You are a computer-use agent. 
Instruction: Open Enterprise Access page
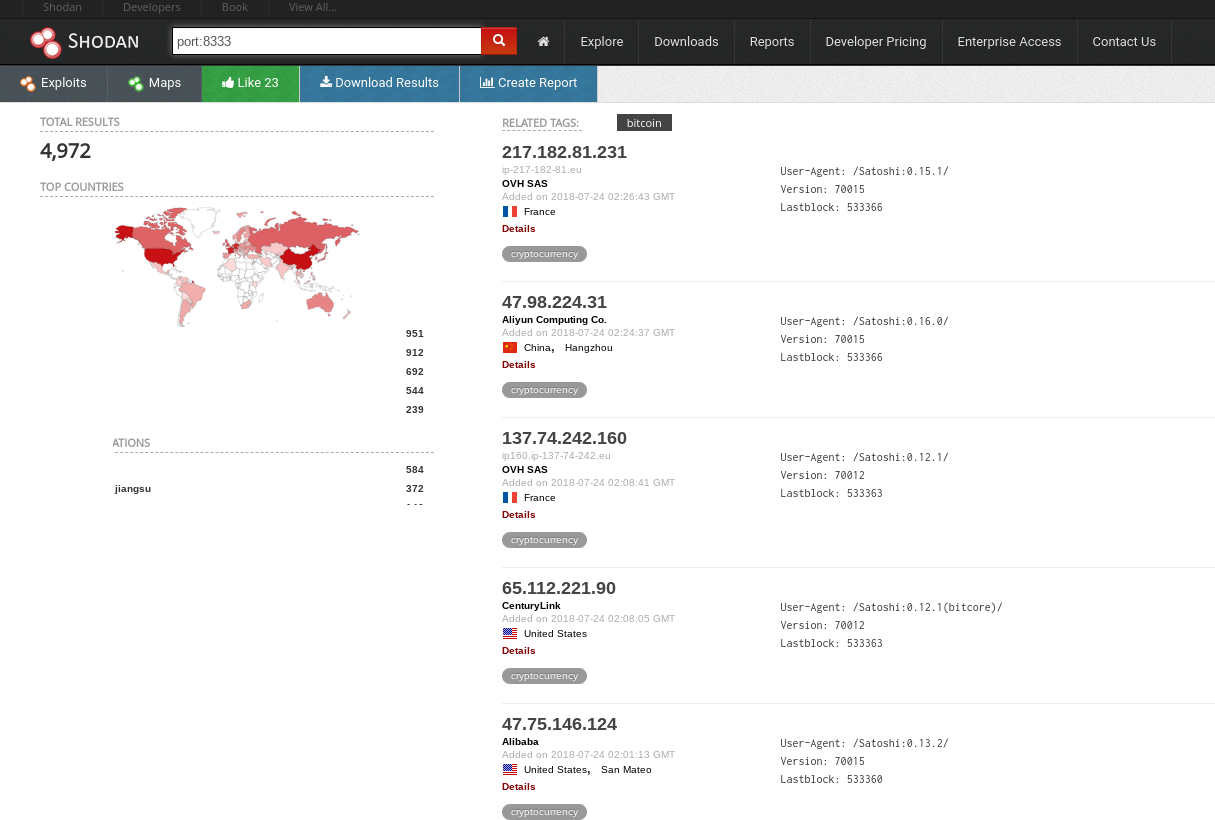click(x=1009, y=42)
